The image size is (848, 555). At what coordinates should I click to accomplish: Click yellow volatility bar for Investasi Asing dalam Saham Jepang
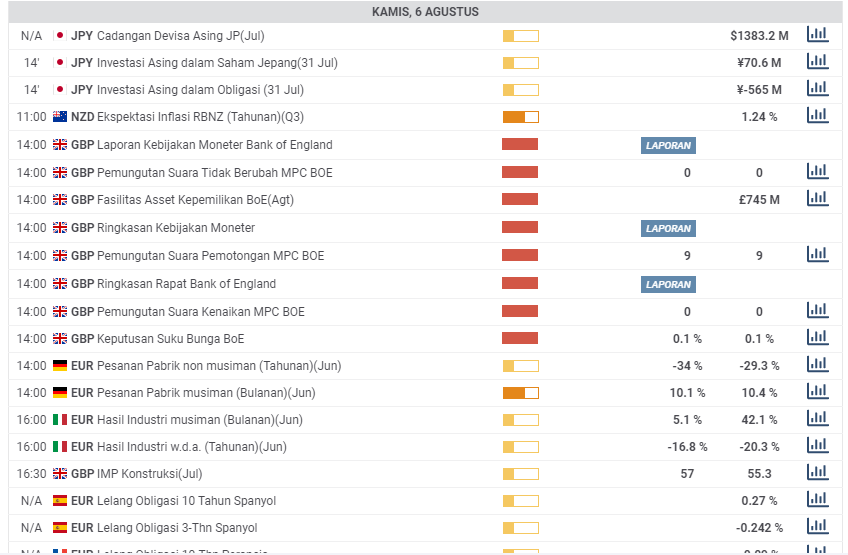coord(520,63)
